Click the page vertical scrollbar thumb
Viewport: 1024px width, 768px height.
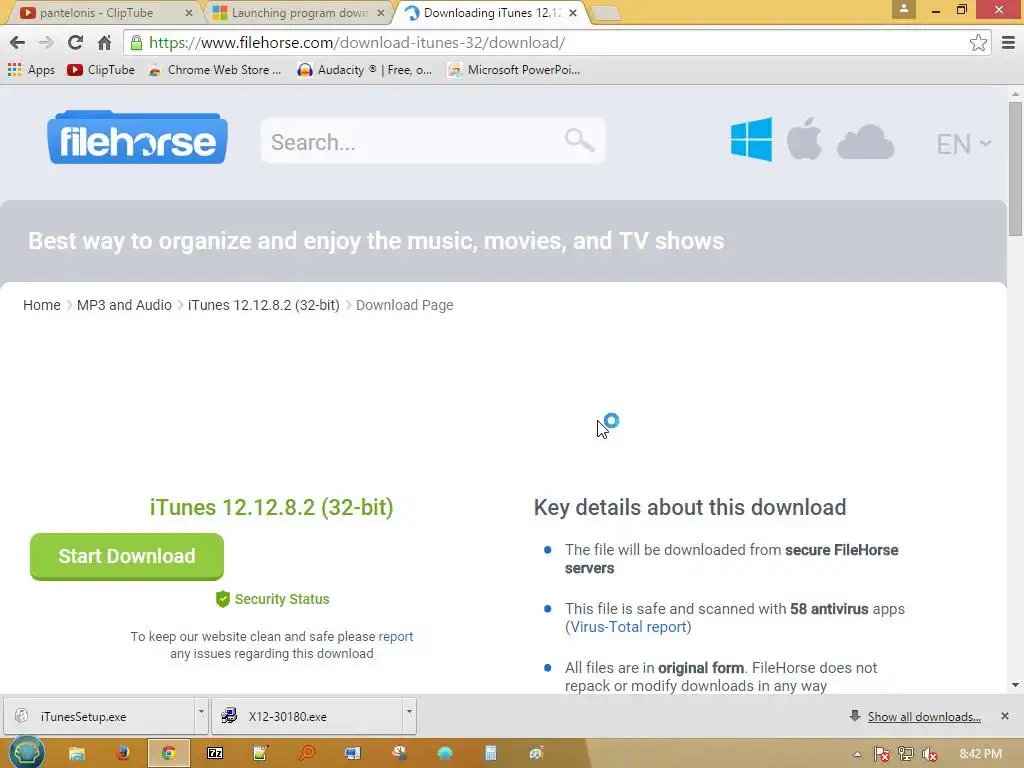(x=1015, y=168)
